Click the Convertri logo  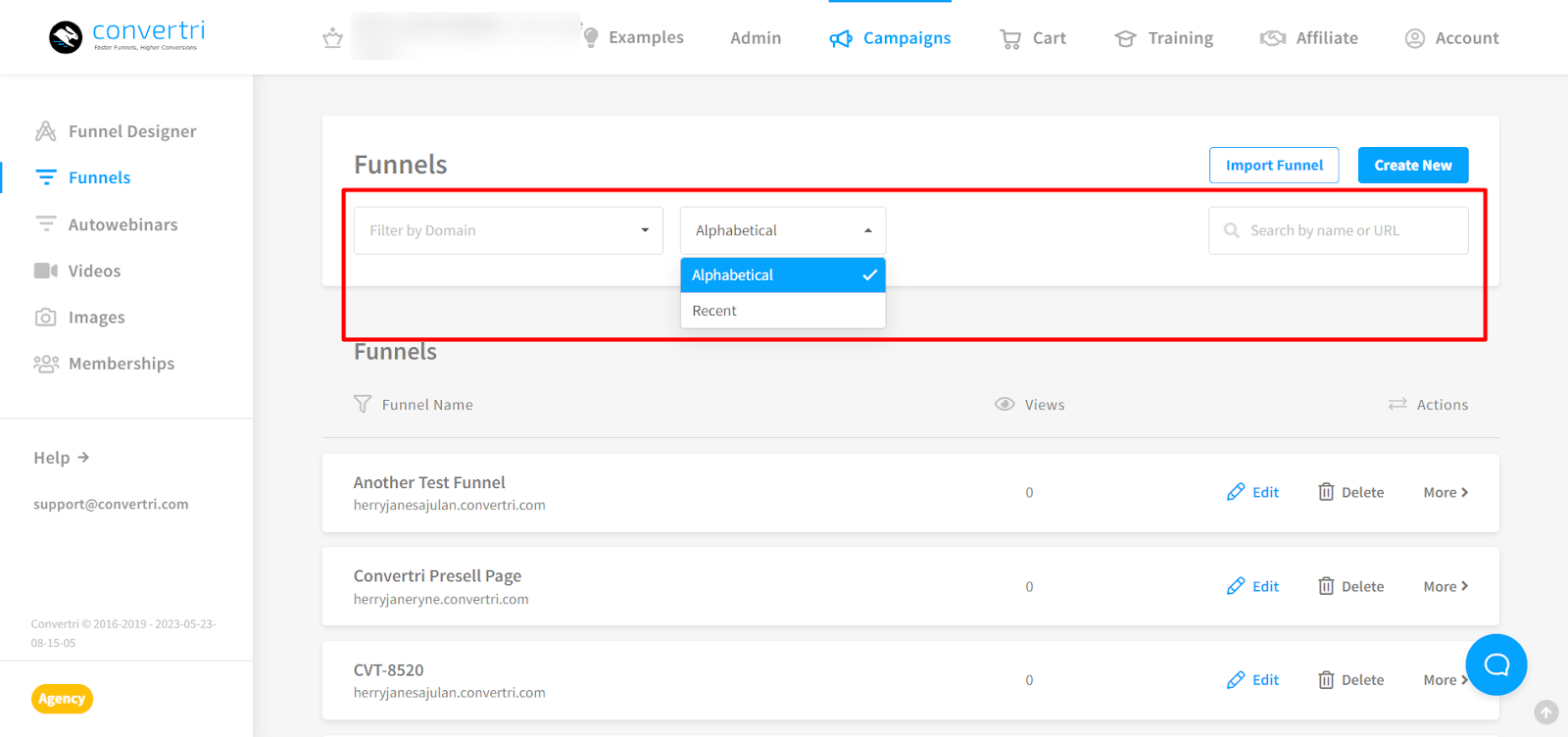click(125, 37)
